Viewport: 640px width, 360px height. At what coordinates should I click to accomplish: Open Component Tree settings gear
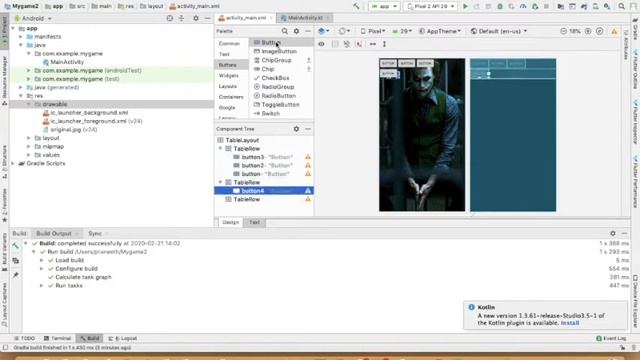pos(296,129)
